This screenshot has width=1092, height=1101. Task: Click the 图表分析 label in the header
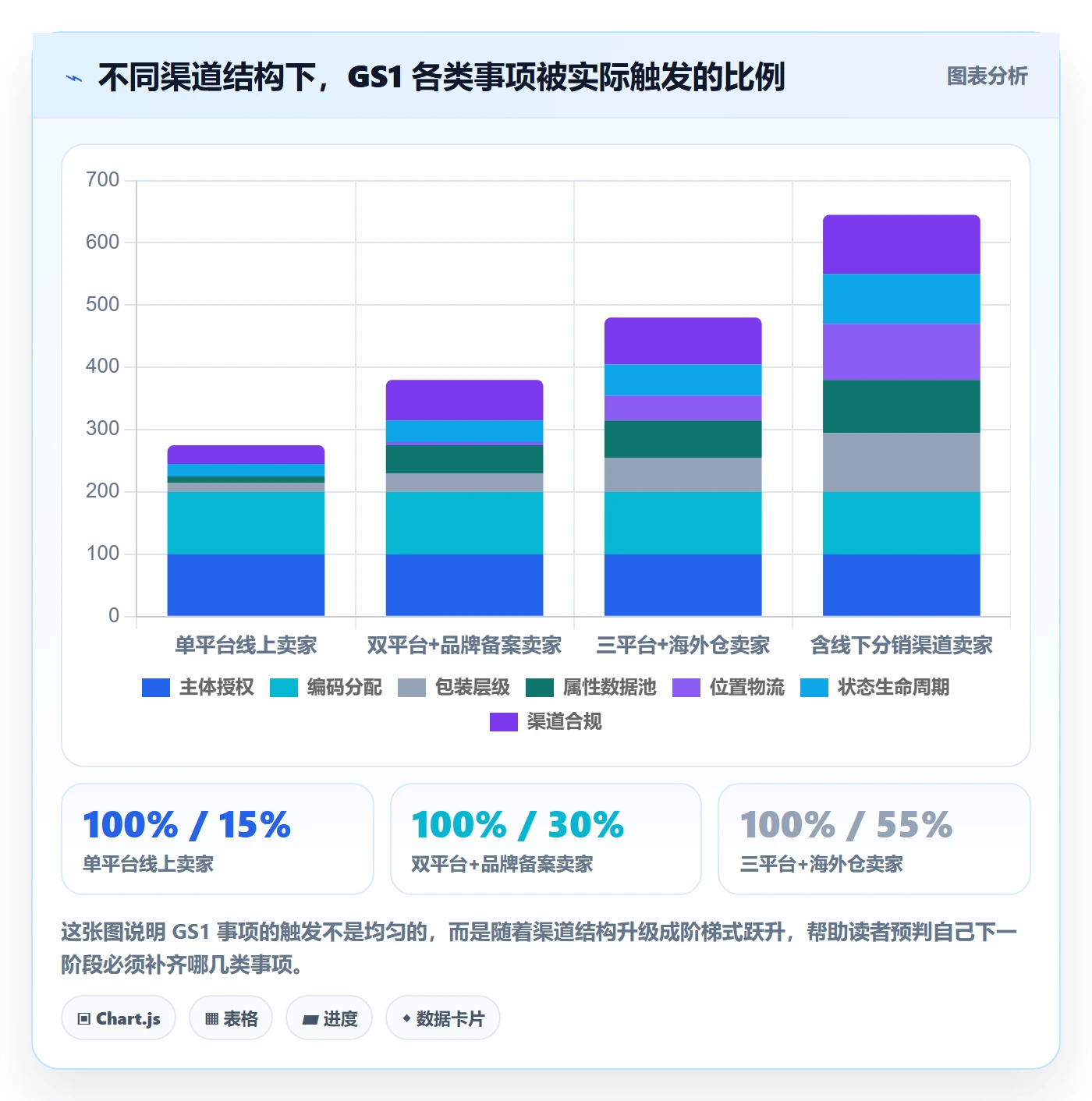(987, 76)
